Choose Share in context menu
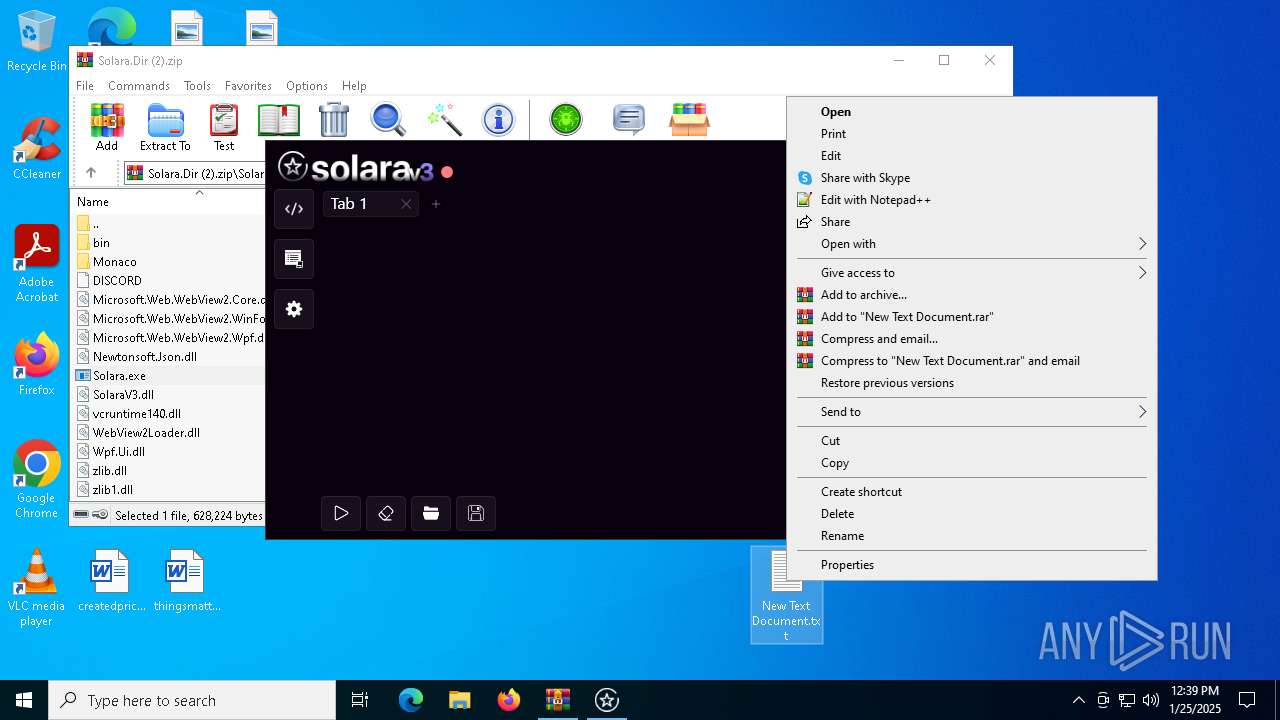The height and width of the screenshot is (720, 1280). coord(972,222)
